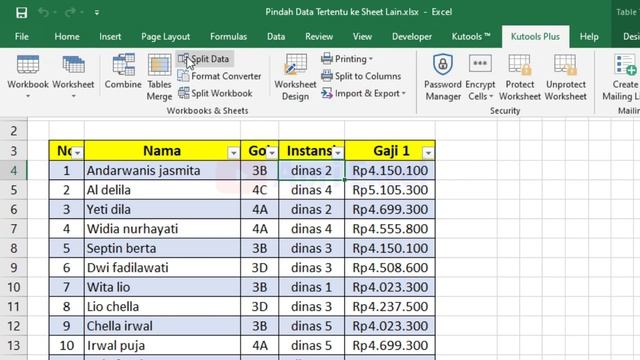This screenshot has height=360, width=640.
Task: Select the cell Al delila
Action: coord(162,190)
